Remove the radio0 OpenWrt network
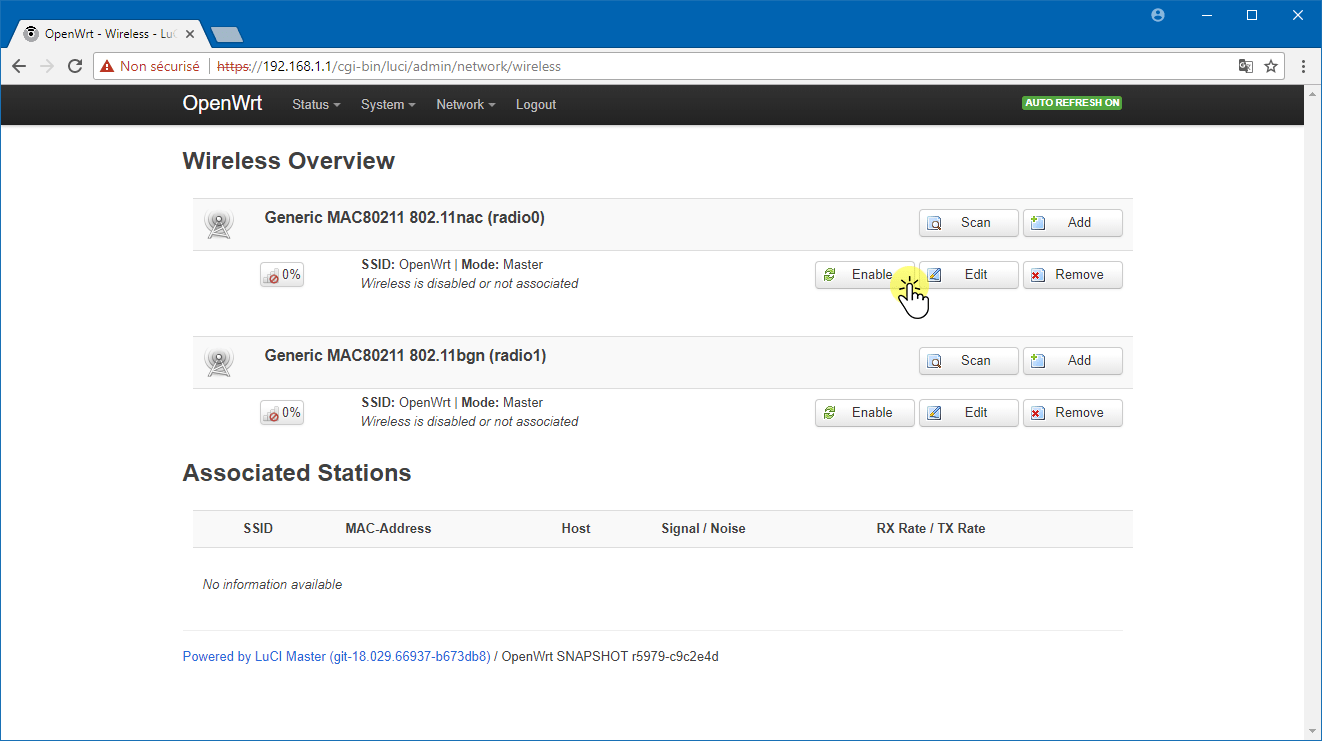Image resolution: width=1322 pixels, height=741 pixels. pos(1073,275)
